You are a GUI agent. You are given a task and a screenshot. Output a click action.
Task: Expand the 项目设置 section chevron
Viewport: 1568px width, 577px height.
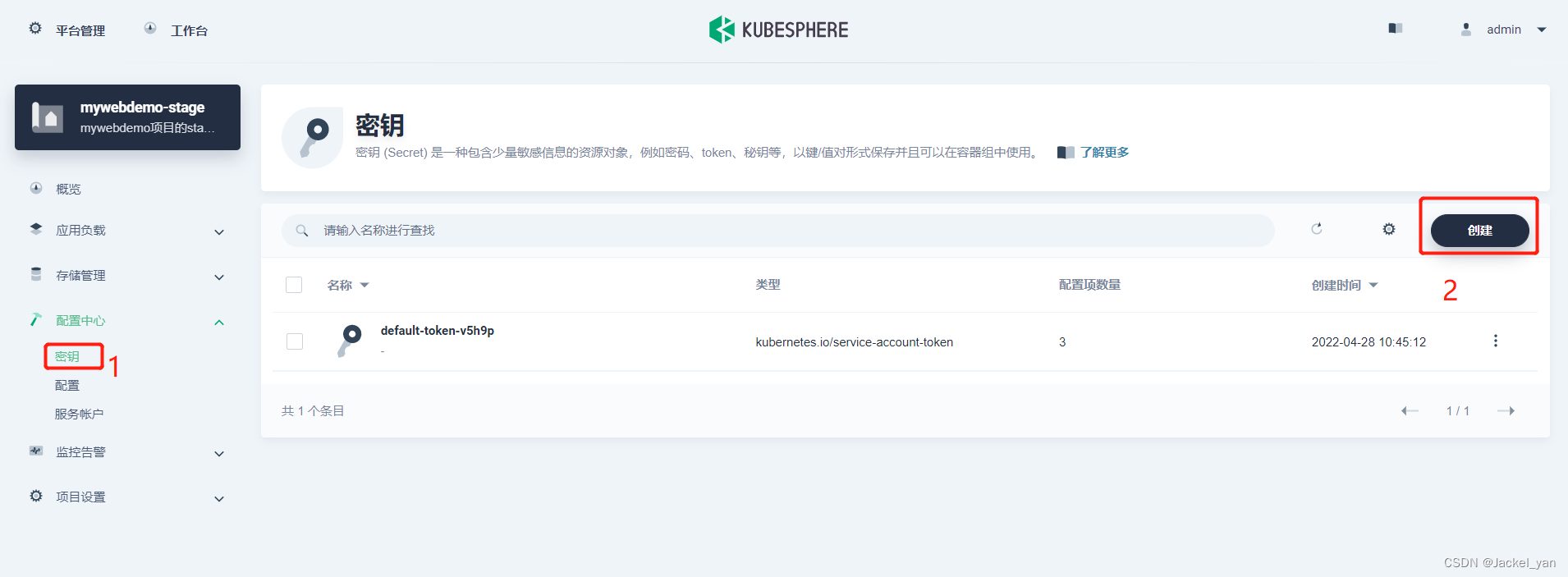[x=219, y=499]
